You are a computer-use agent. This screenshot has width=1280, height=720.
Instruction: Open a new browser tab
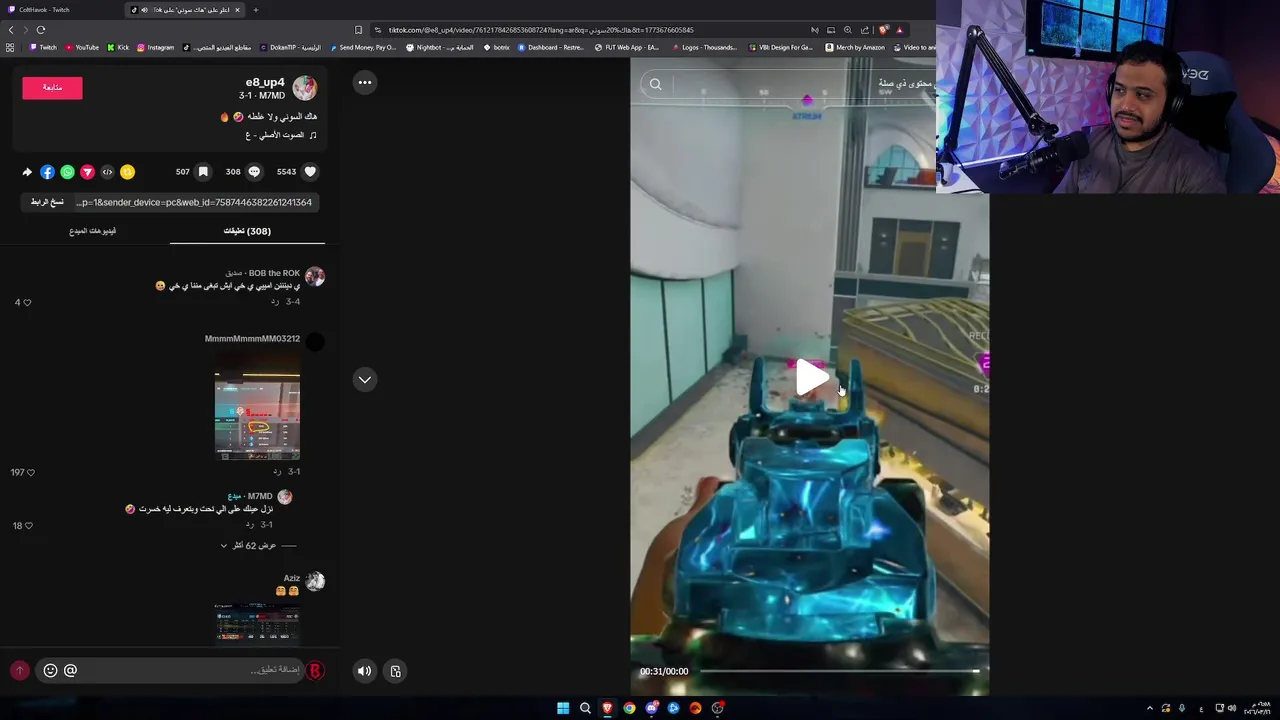[255, 10]
